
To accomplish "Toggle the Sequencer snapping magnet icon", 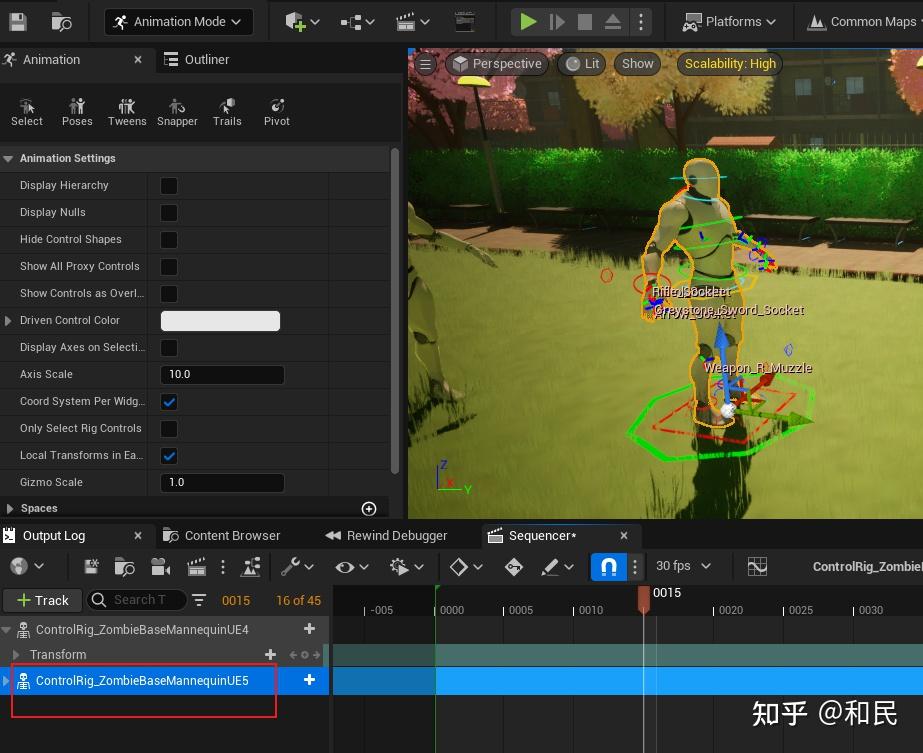I will (608, 567).
